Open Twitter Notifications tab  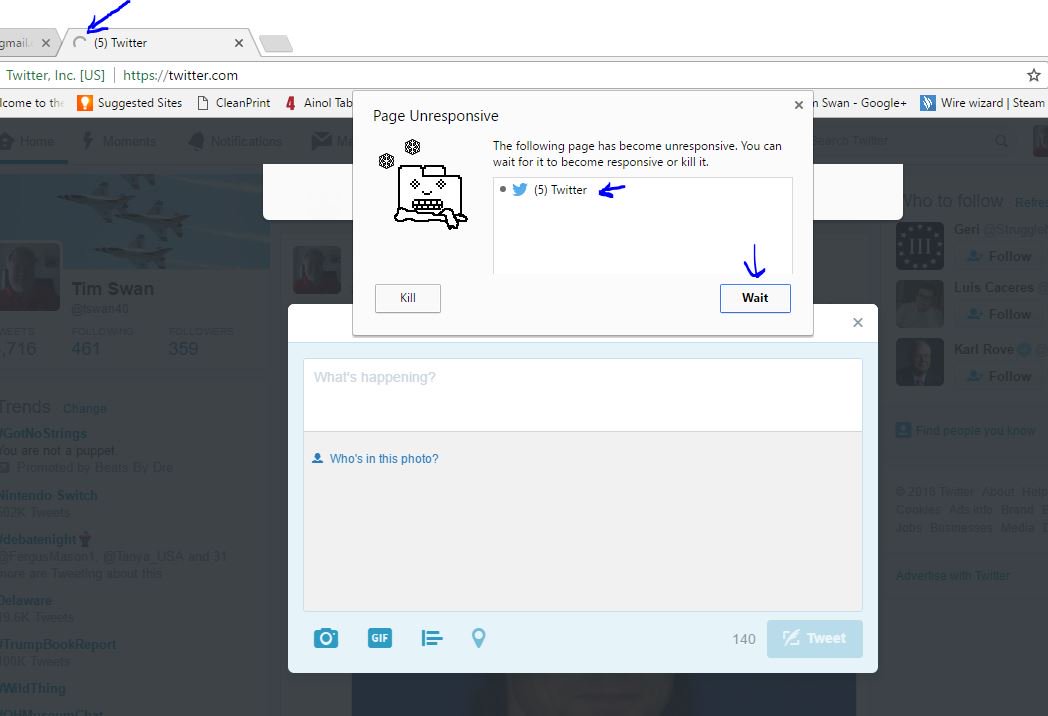tap(235, 141)
